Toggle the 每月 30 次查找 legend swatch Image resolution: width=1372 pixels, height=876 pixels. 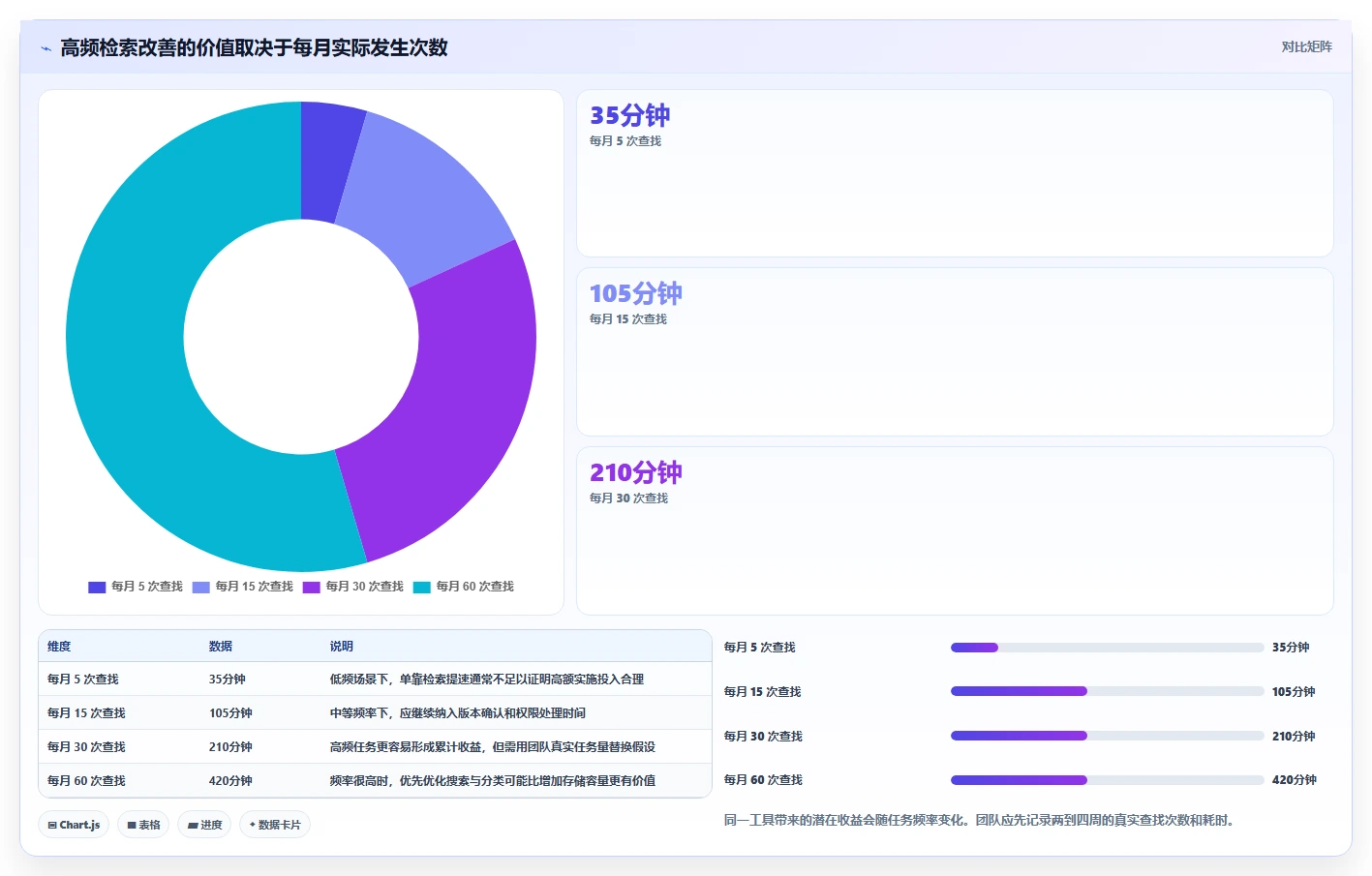point(312,587)
